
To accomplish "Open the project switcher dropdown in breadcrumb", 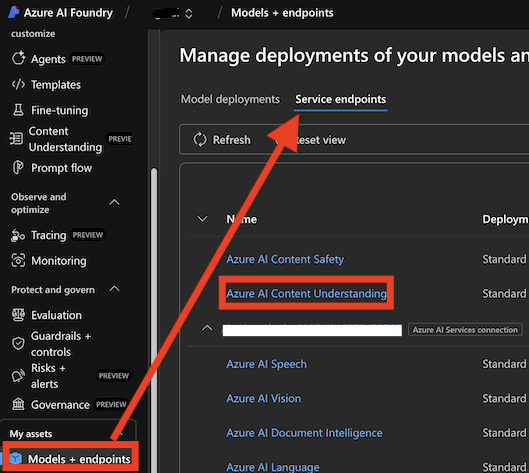I will tap(173, 13).
